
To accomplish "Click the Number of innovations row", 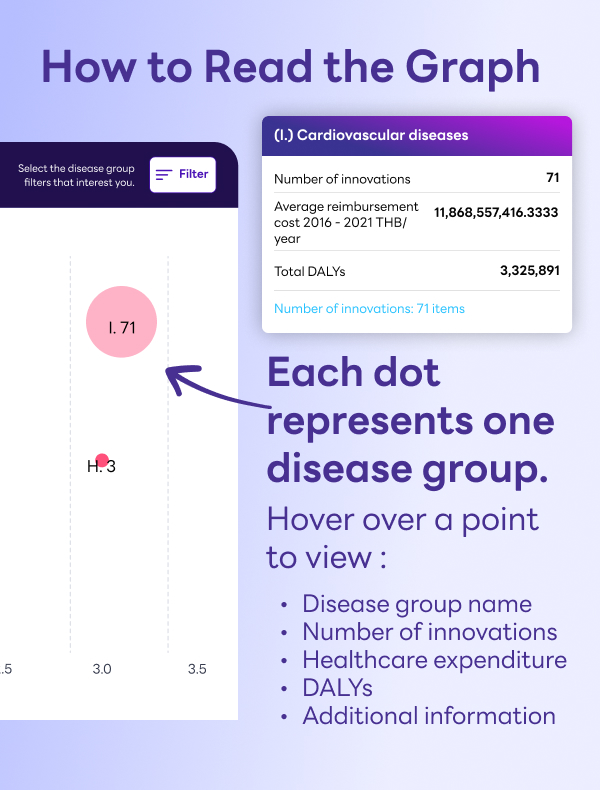I will [x=417, y=178].
